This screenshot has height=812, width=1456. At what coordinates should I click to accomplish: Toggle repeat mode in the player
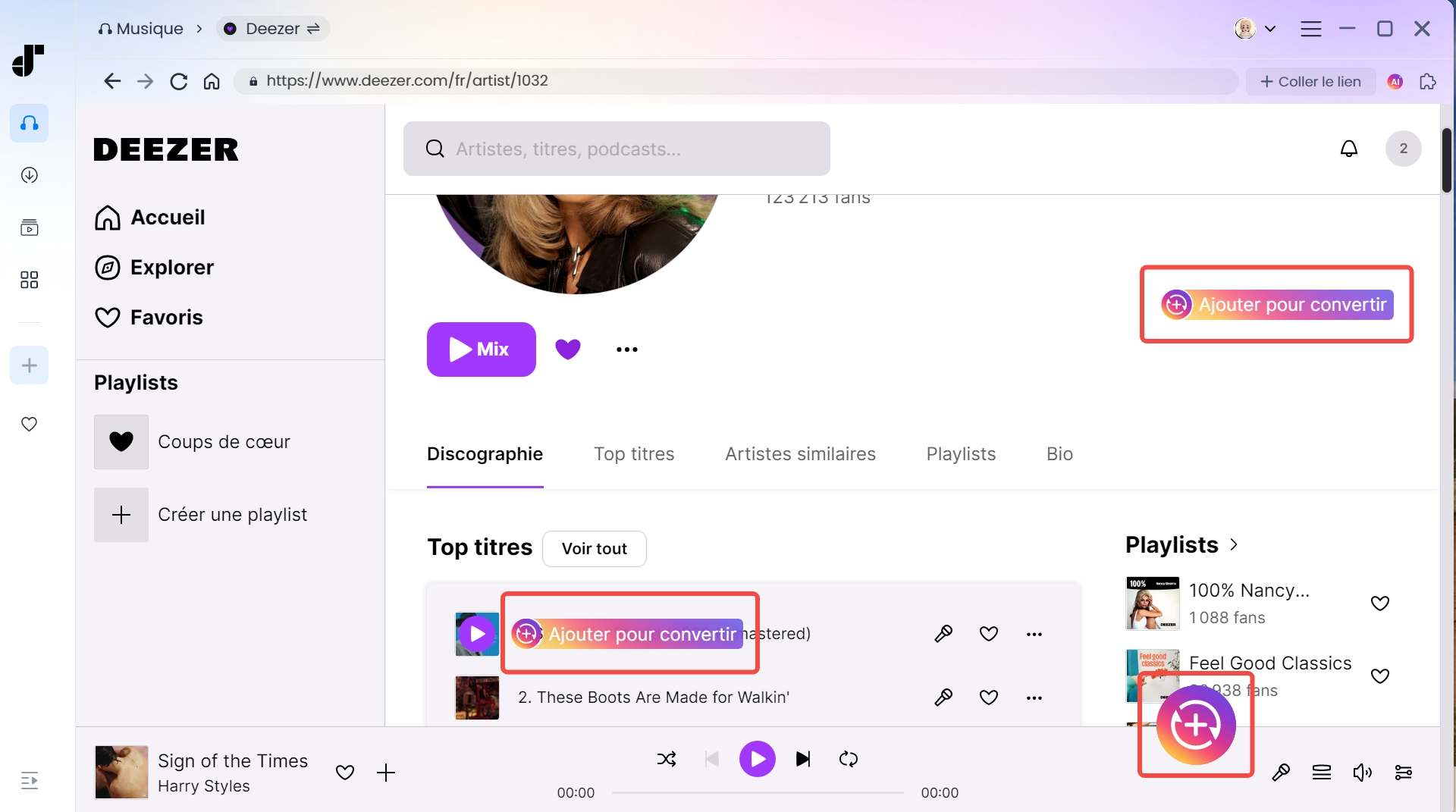849,759
